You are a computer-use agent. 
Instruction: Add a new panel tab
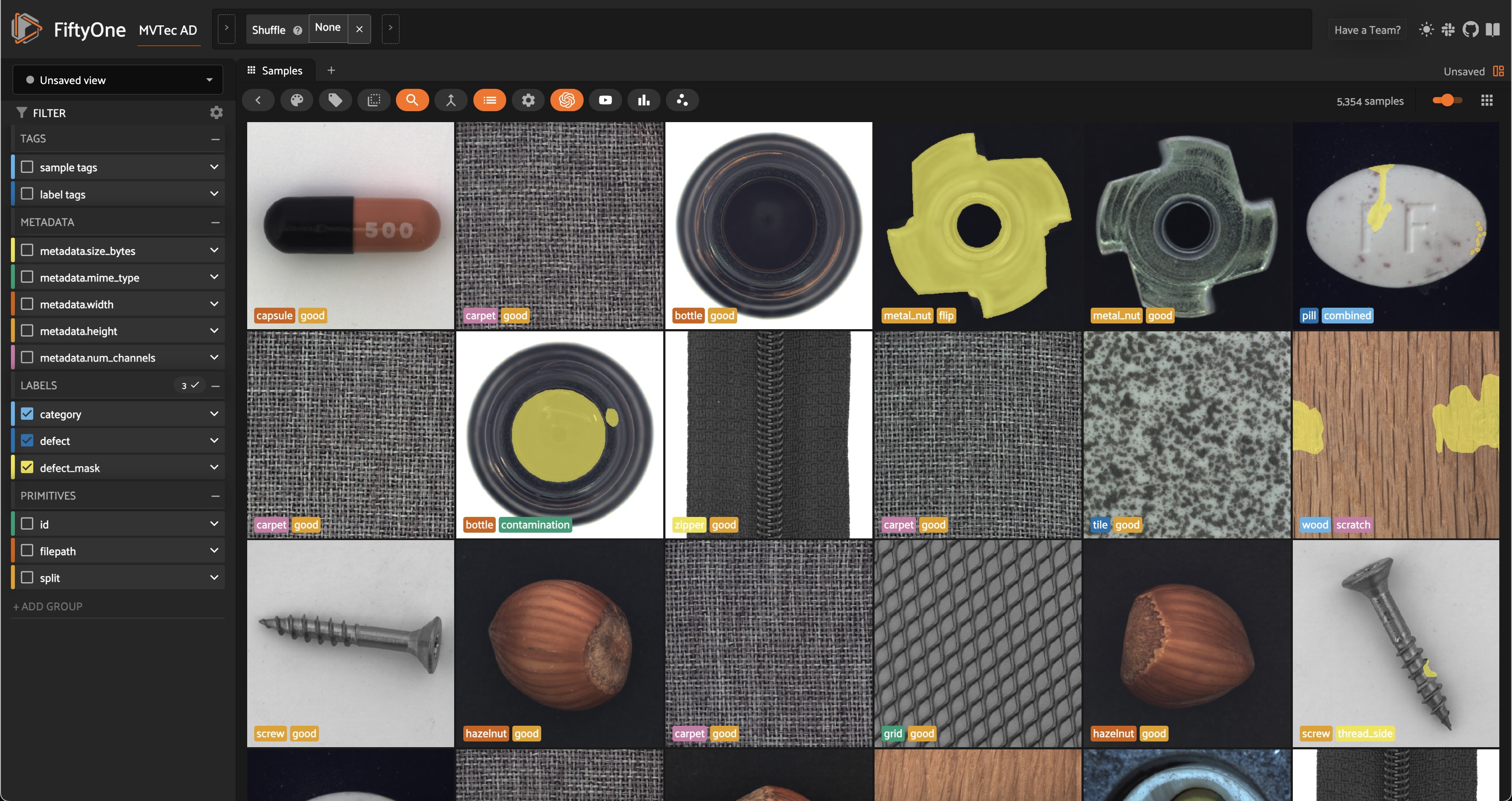[x=331, y=70]
